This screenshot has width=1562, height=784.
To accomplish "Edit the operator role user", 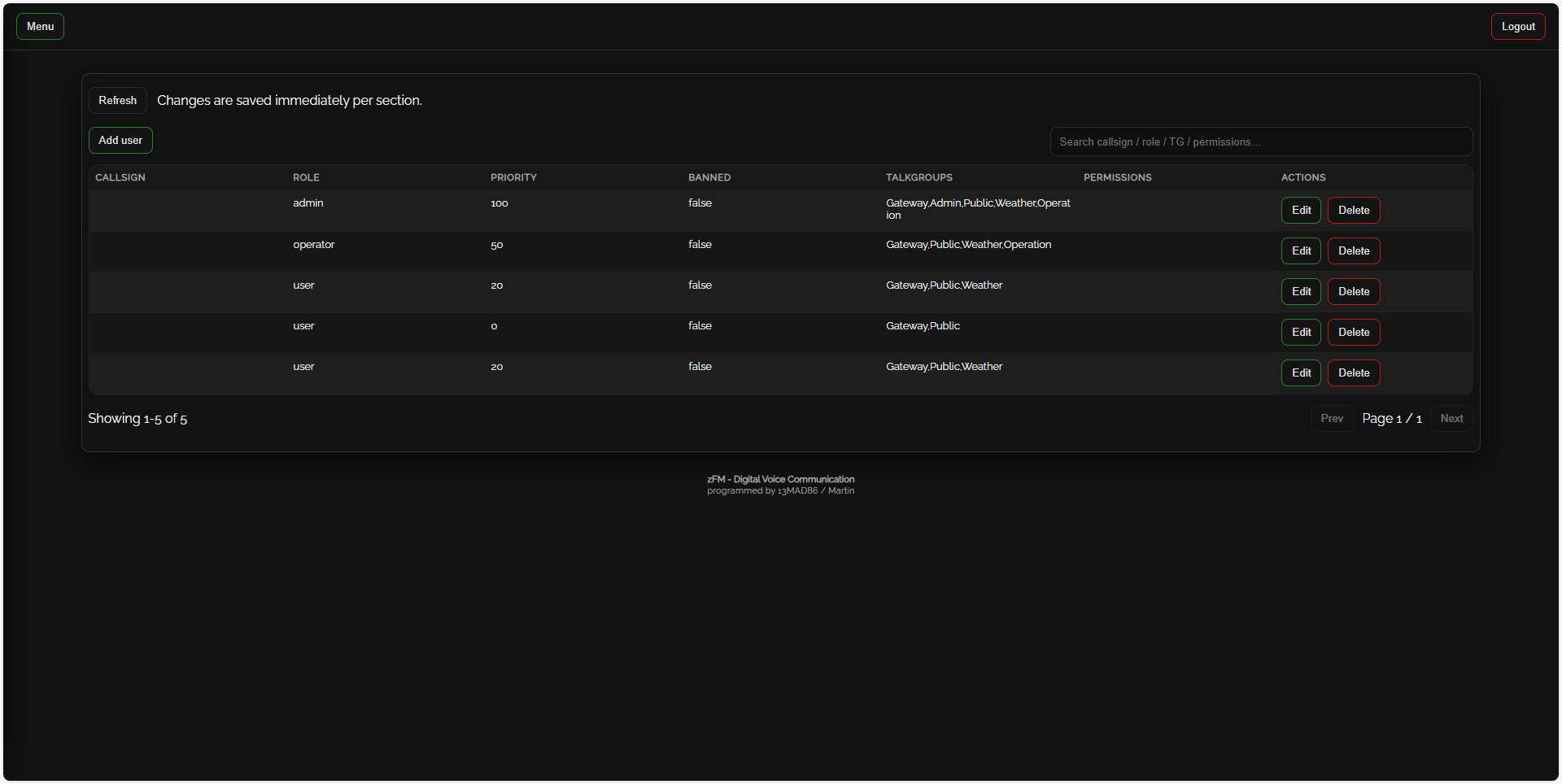I will click(1300, 251).
